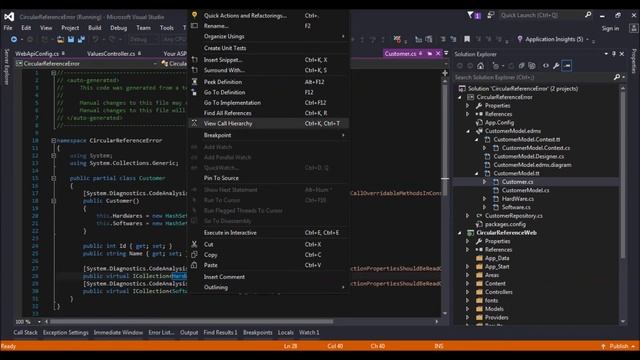Click Rename in the context menu
This screenshot has width=640, height=360.
269,26
